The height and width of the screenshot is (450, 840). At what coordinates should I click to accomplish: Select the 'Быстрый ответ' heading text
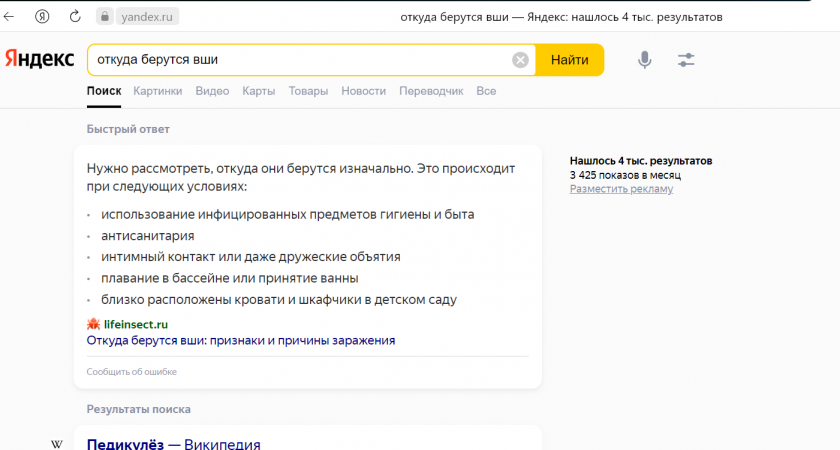[128, 129]
